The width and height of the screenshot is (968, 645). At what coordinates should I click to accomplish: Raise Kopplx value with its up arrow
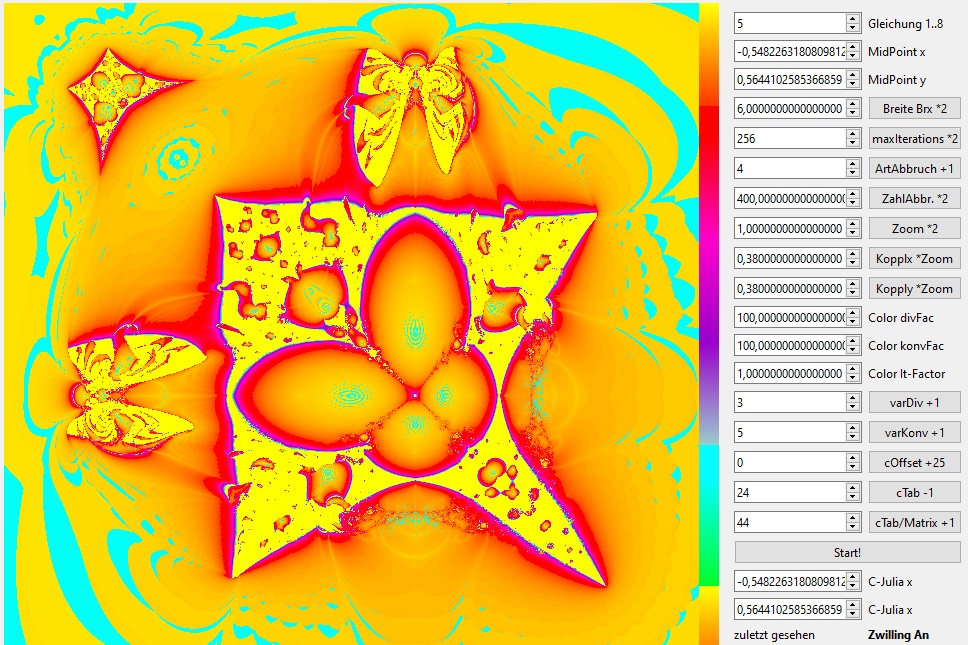point(853,254)
